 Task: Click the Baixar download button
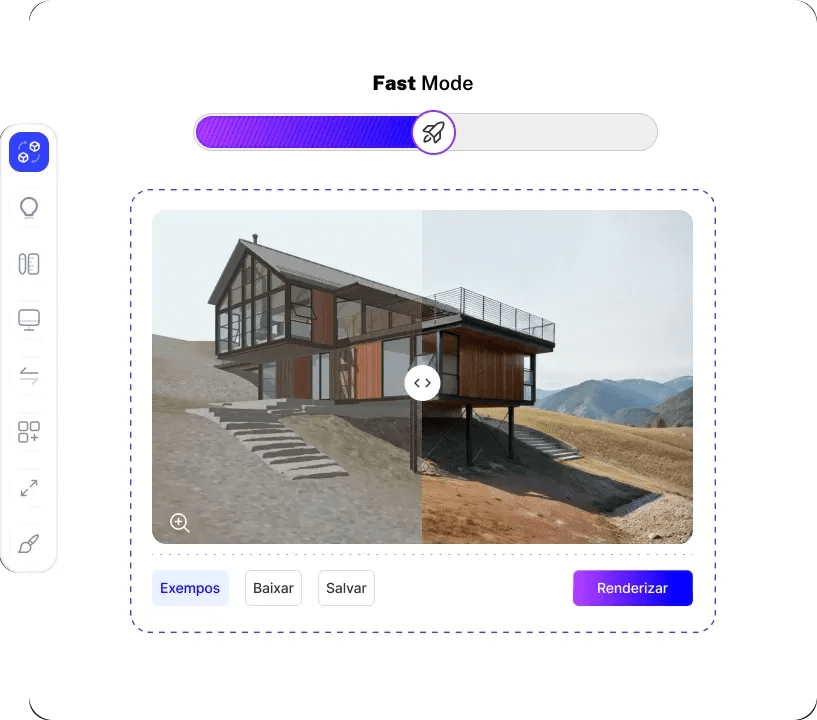274,588
